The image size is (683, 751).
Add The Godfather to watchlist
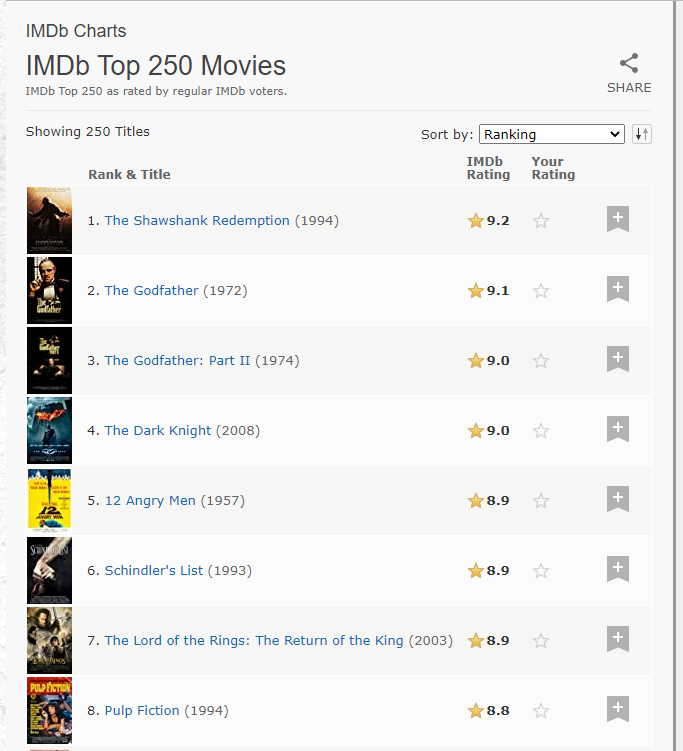[x=618, y=289]
